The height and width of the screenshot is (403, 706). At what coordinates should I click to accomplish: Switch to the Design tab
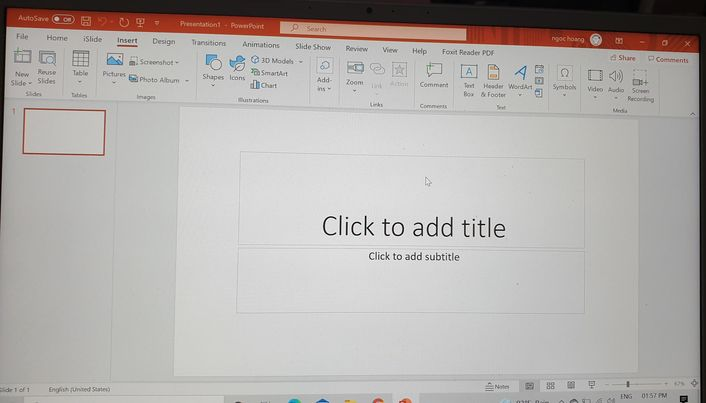point(163,41)
